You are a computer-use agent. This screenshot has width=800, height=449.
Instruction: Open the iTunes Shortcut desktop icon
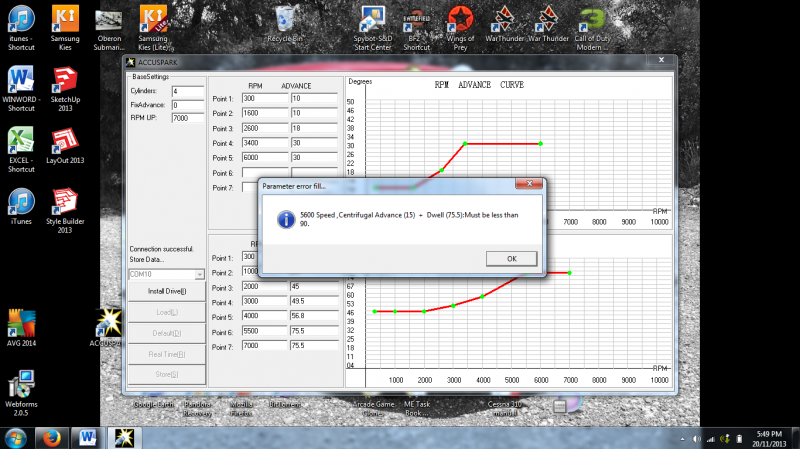[x=21, y=28]
